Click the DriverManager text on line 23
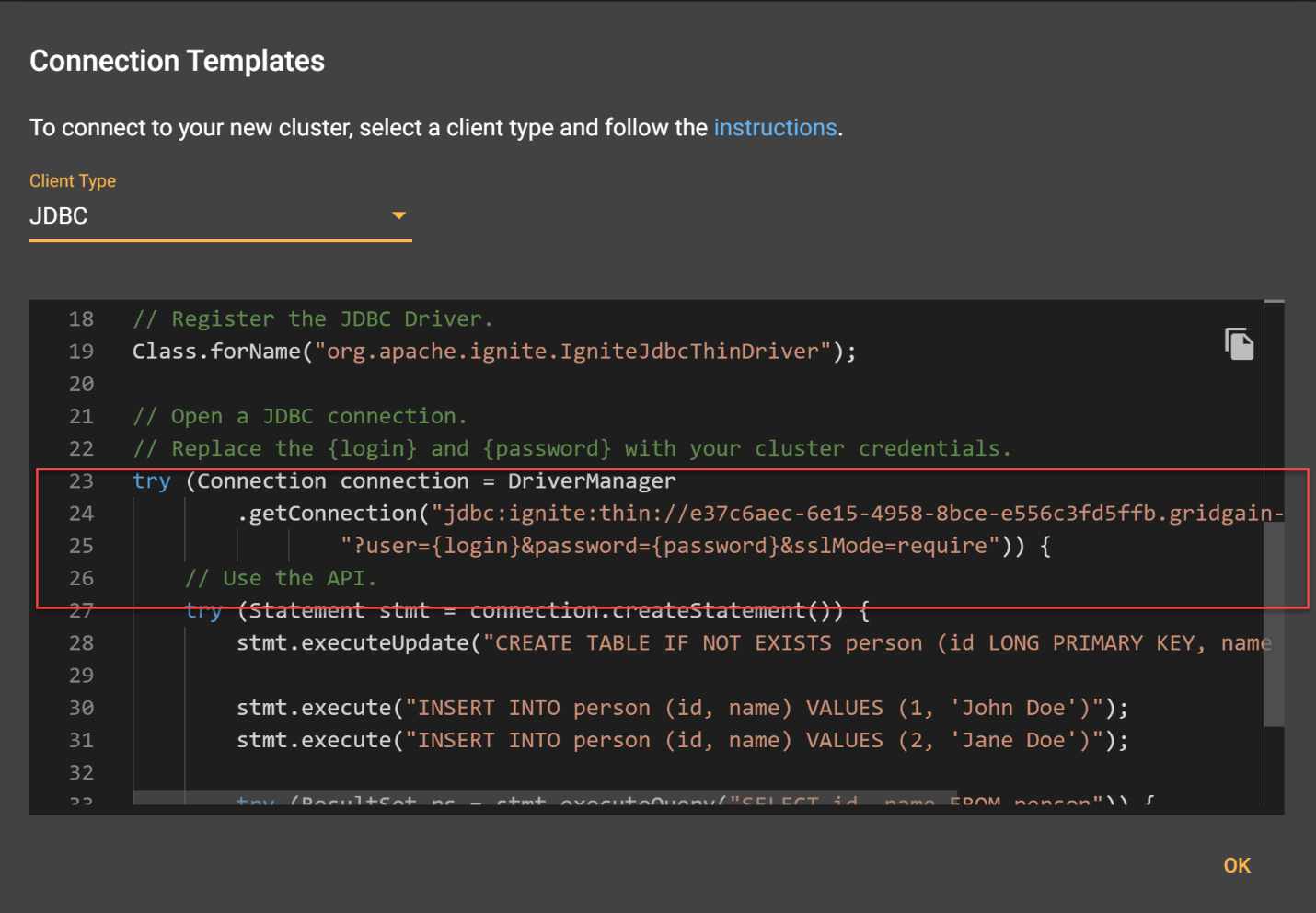The width and height of the screenshot is (1316, 913). tap(591, 481)
